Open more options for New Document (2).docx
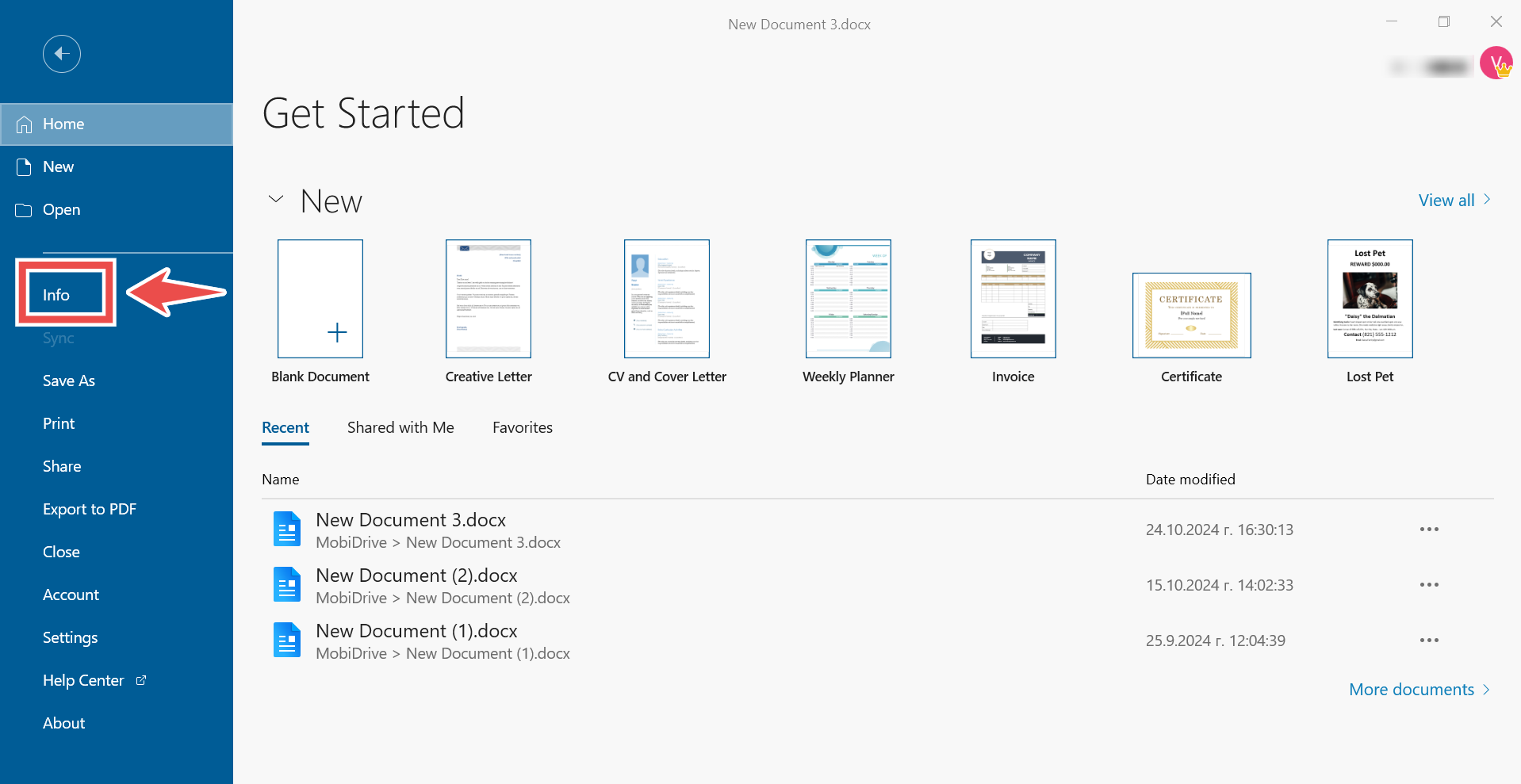Screen dimensions: 1521x784 tap(1429, 585)
